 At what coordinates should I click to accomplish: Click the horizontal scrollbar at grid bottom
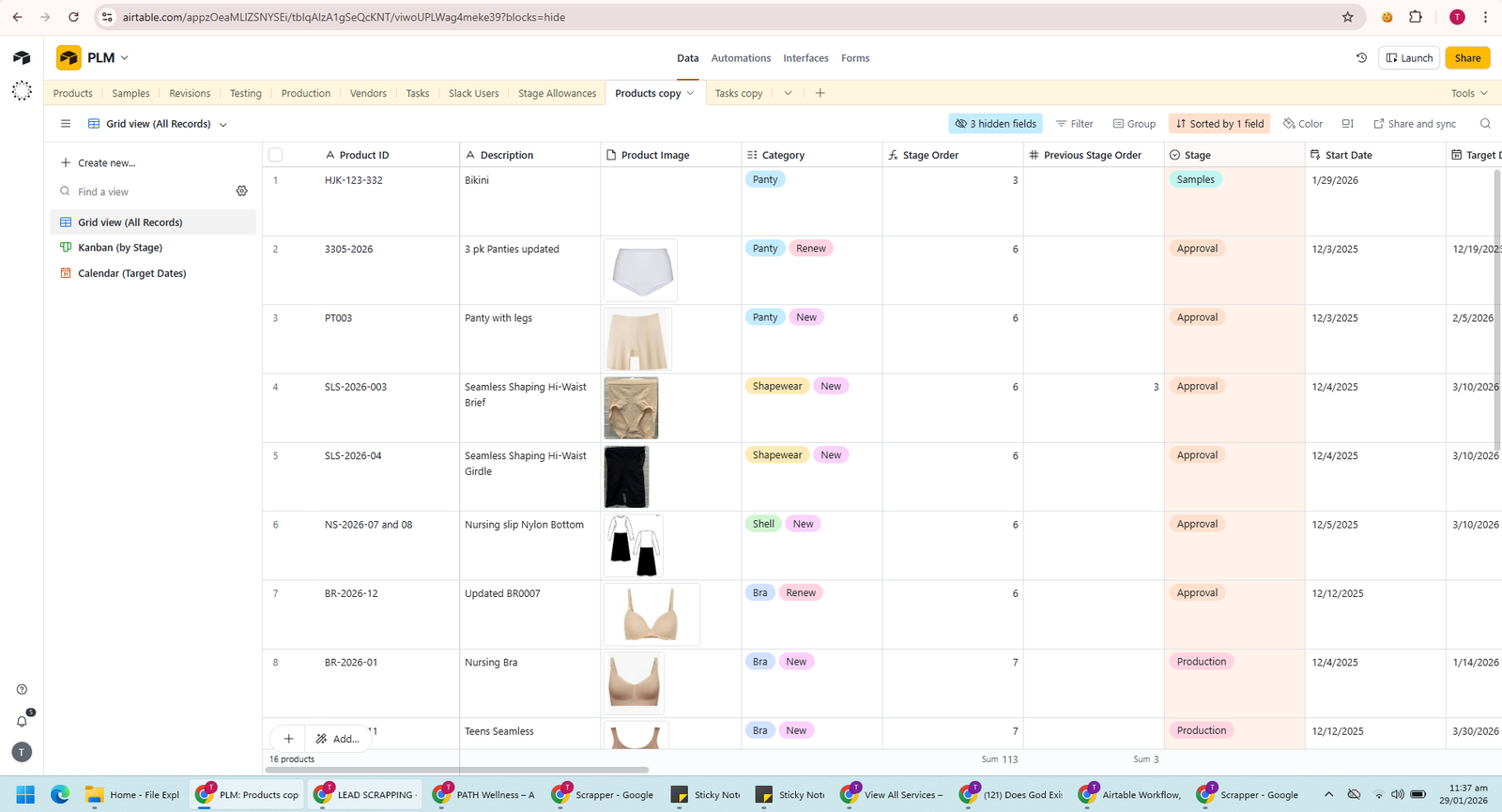(x=456, y=770)
